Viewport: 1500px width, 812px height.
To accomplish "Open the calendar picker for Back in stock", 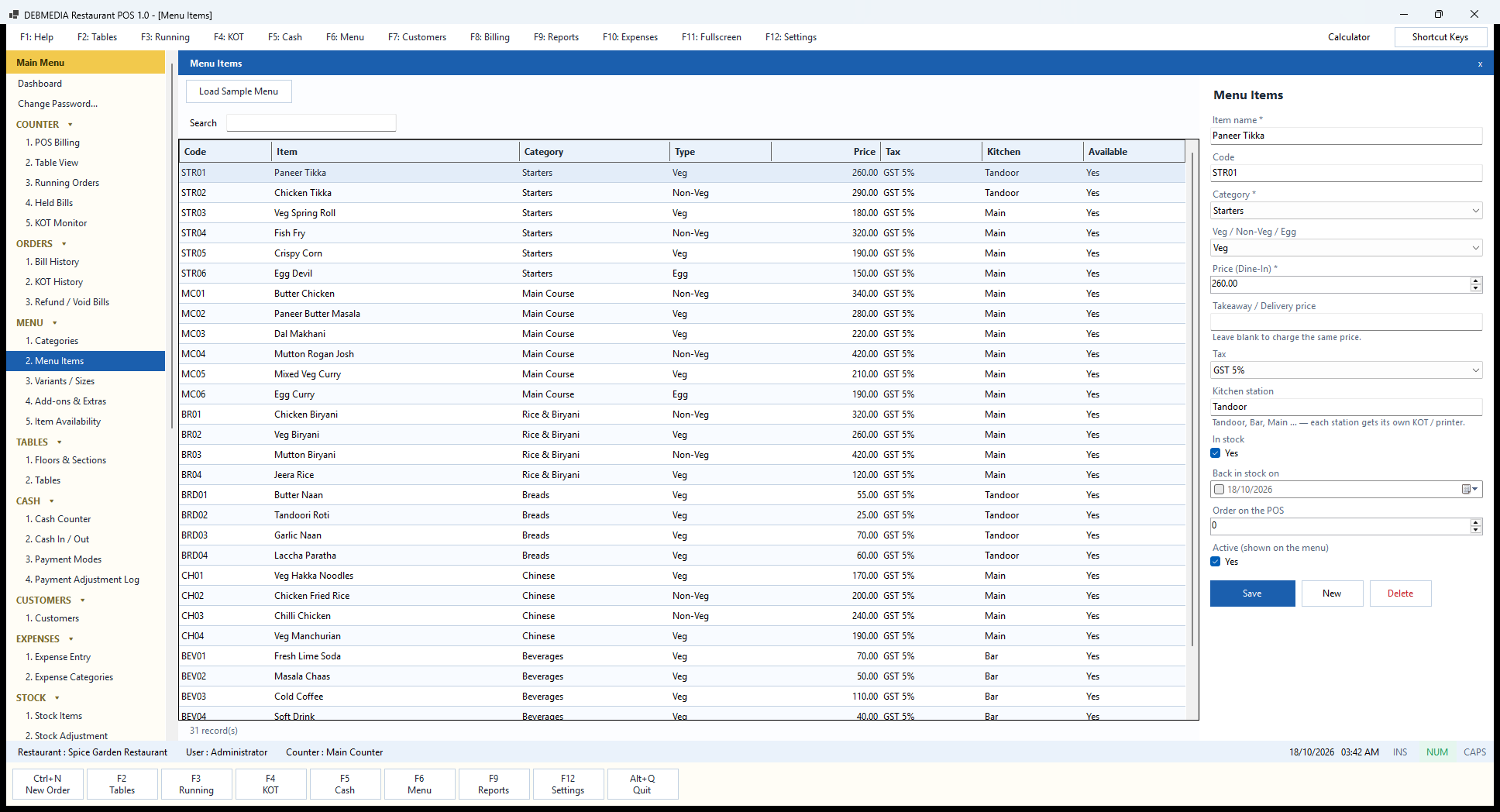I will (x=1470, y=490).
